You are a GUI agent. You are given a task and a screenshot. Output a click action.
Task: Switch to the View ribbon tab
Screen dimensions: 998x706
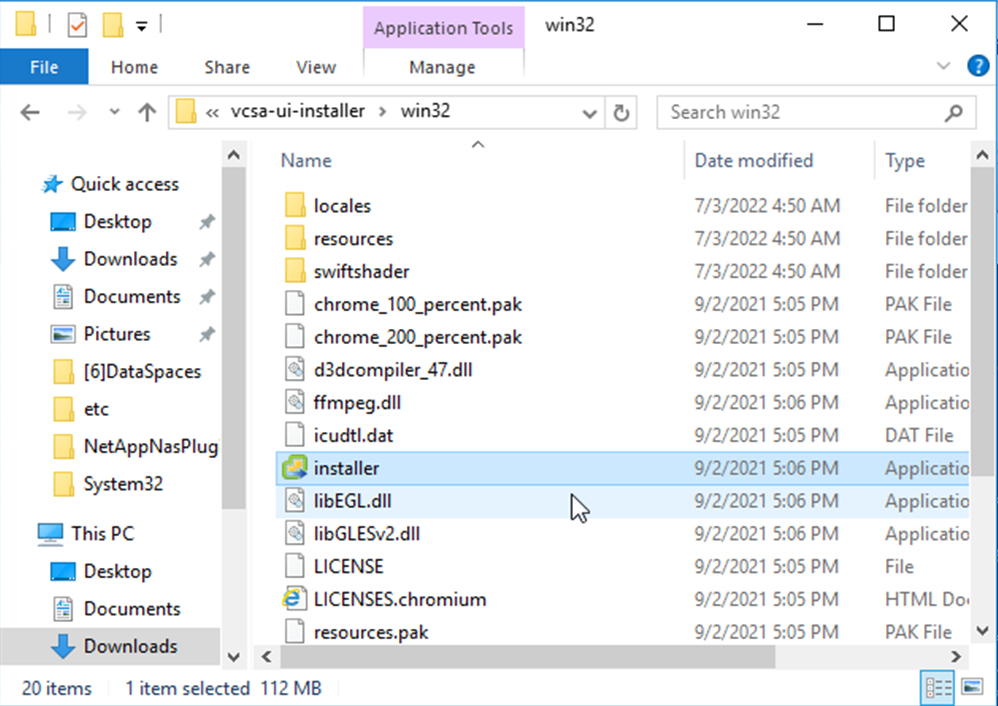[316, 67]
